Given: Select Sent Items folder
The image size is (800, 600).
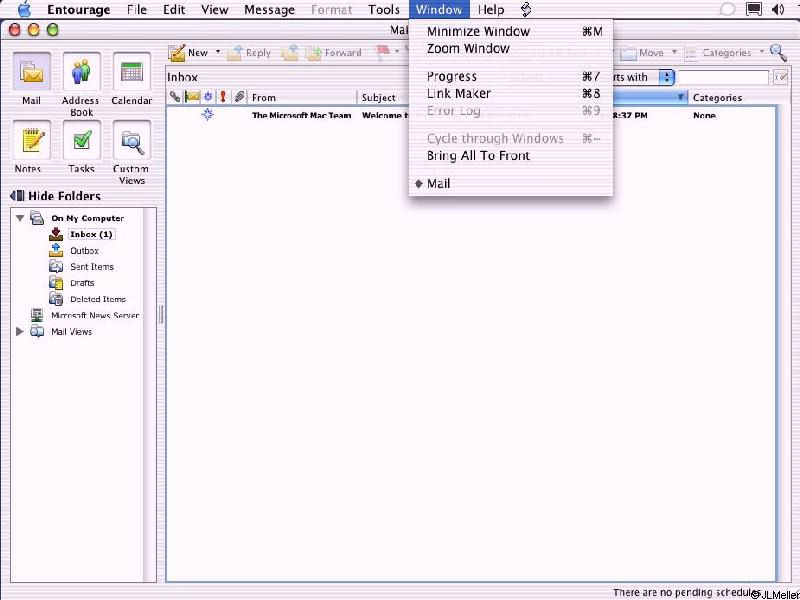Looking at the screenshot, I should [x=92, y=266].
